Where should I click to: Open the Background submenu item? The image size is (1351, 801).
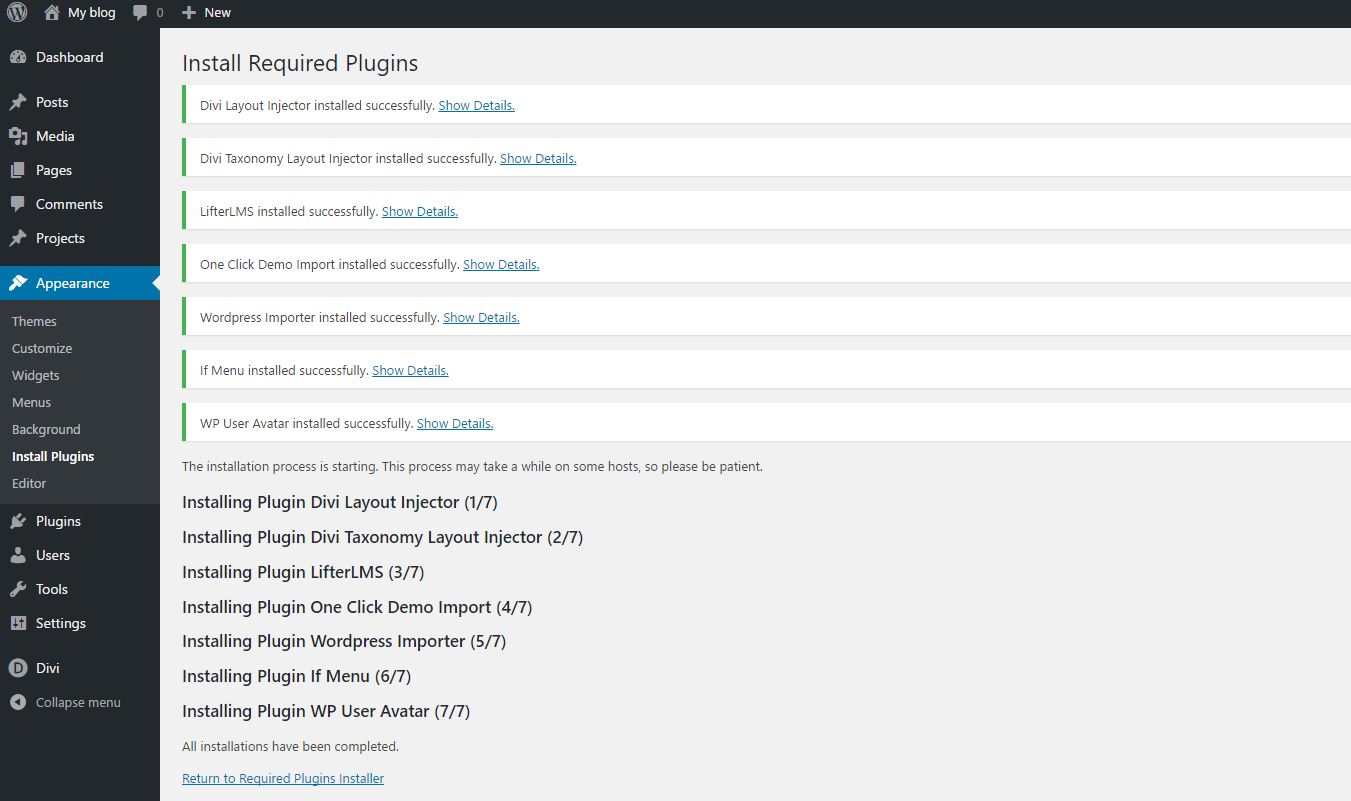[46, 429]
